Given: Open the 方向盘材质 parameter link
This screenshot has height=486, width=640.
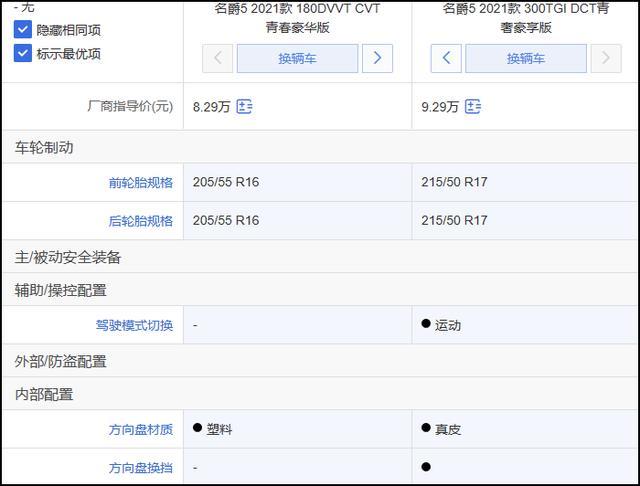Looking at the screenshot, I should coord(141,430).
